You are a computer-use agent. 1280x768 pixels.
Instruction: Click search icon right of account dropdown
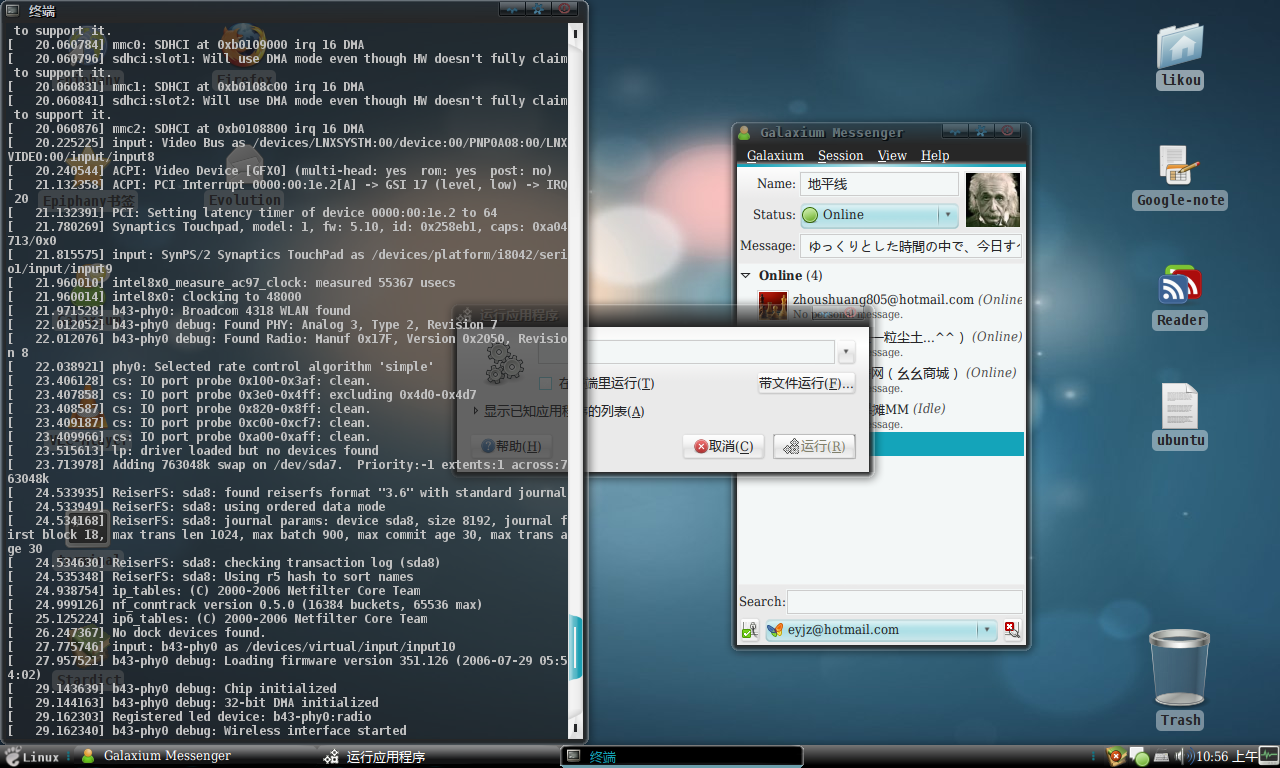(1011, 630)
